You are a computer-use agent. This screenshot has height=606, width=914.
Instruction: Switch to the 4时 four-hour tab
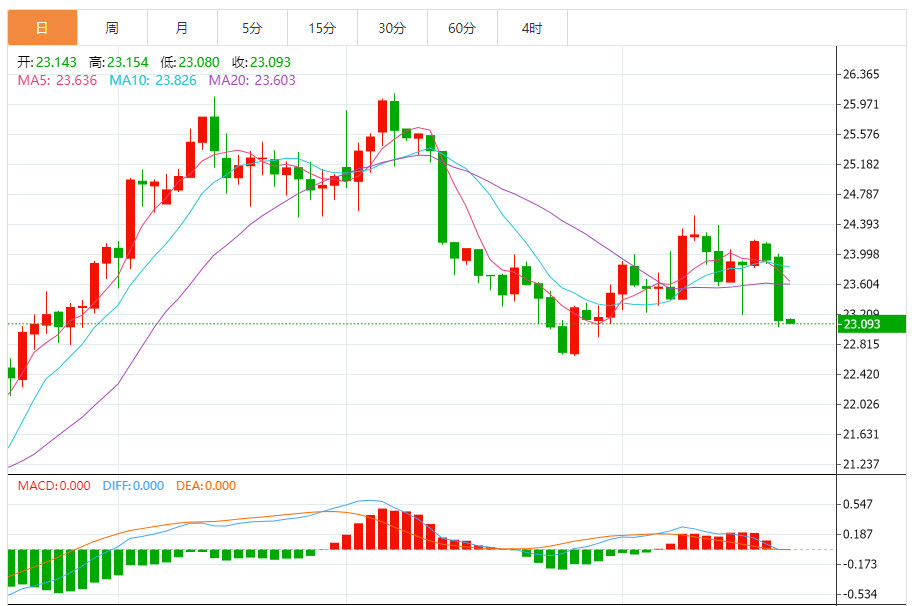click(x=532, y=28)
